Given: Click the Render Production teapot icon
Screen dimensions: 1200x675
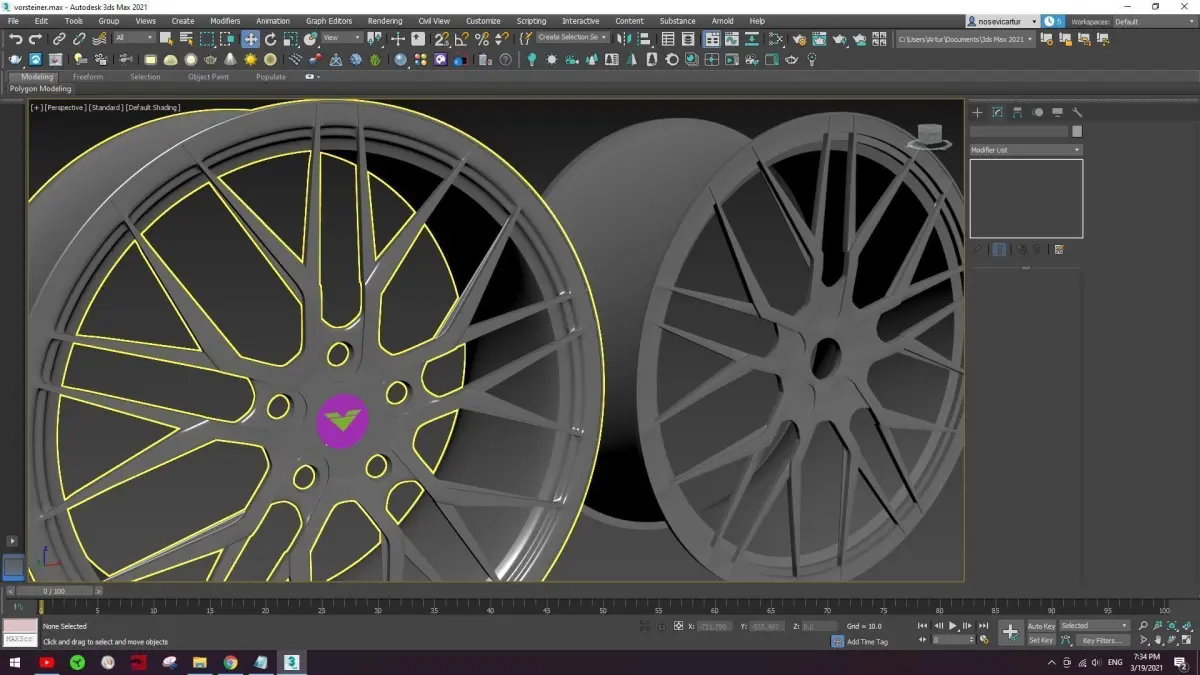Looking at the screenshot, I should click(x=840, y=38).
